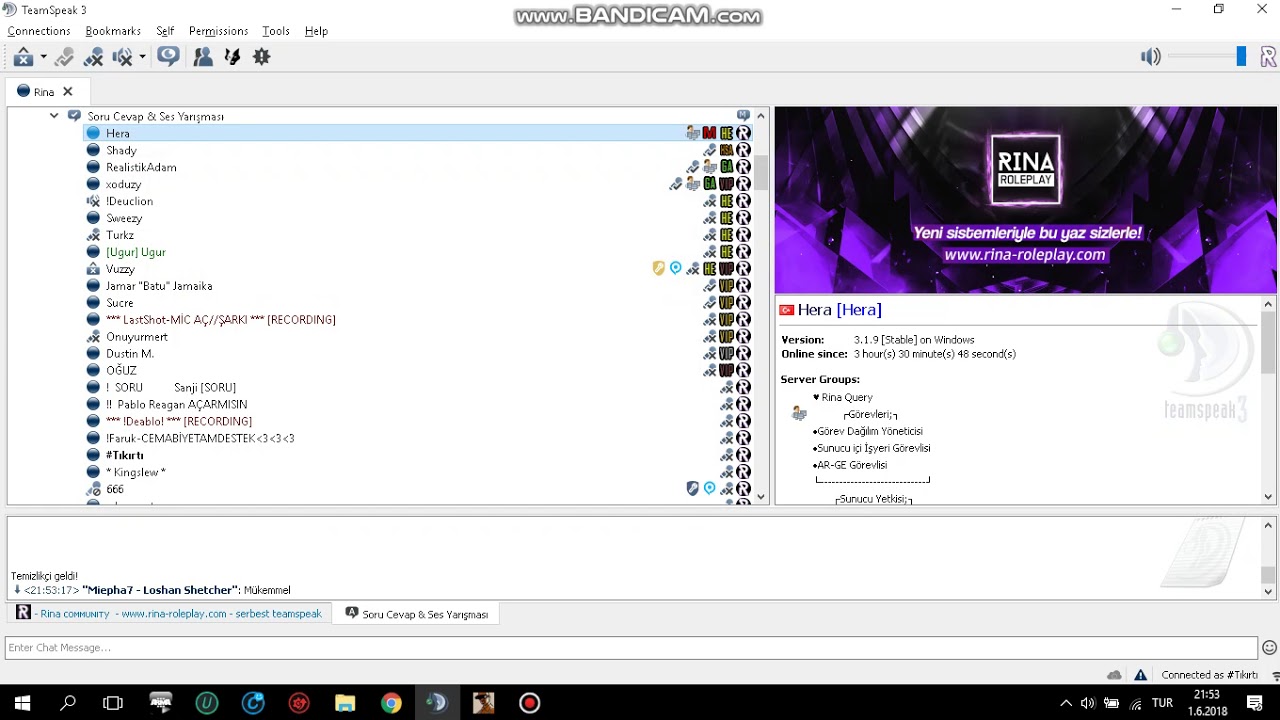Click the Enter Chat Message input field
This screenshot has width=1280, height=720.
coord(631,648)
